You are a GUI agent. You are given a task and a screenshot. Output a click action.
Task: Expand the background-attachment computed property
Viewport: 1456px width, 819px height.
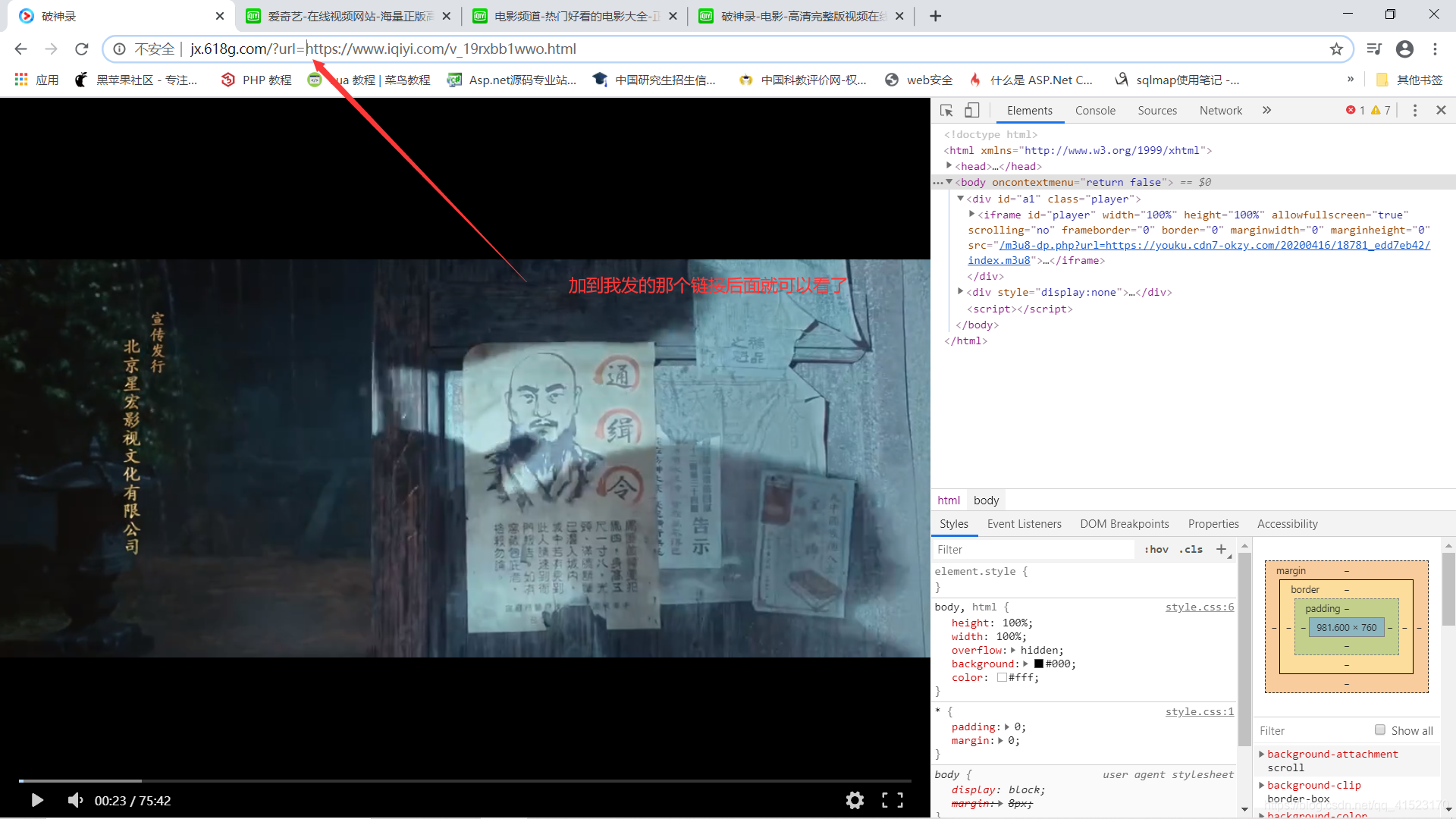(x=1262, y=754)
